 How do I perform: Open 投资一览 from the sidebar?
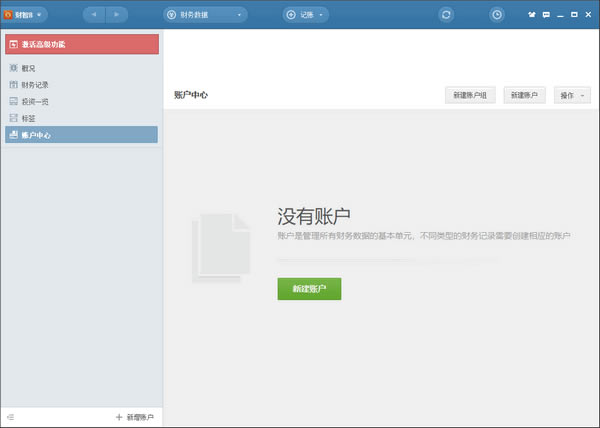[34, 101]
